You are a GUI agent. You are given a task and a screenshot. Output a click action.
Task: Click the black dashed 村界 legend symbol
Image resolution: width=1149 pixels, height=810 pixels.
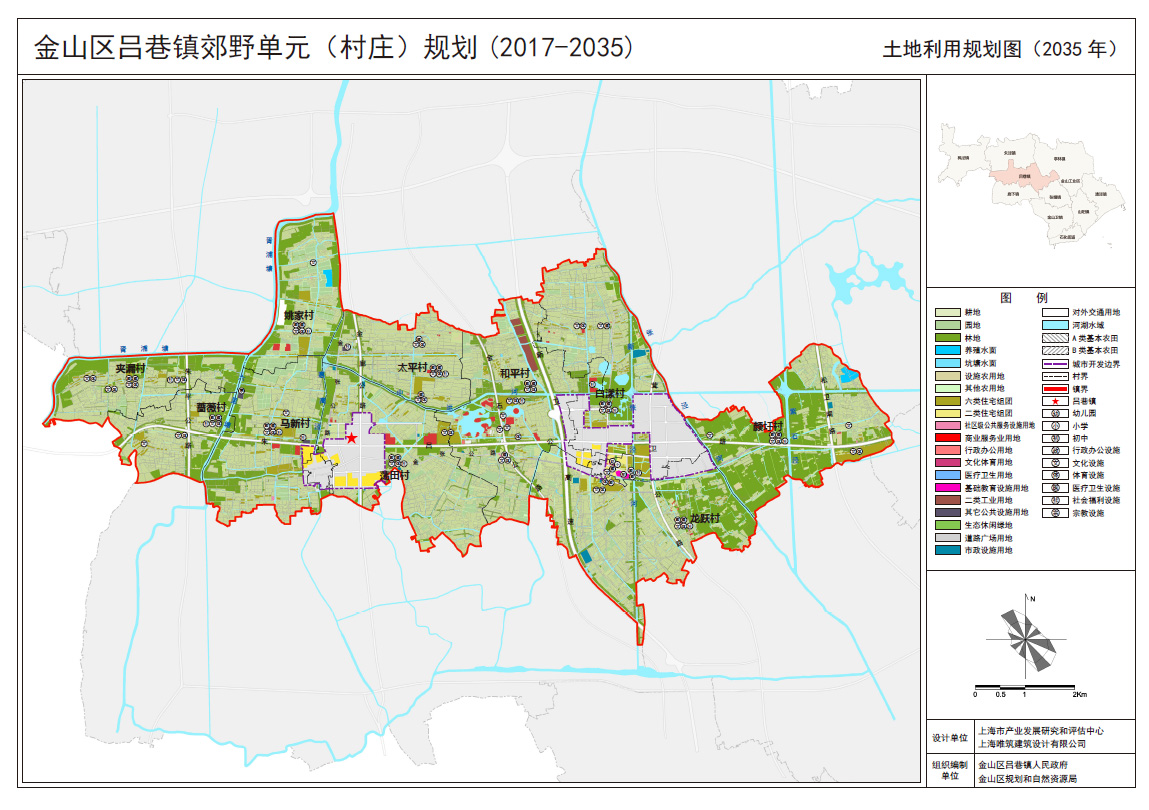(1055, 376)
